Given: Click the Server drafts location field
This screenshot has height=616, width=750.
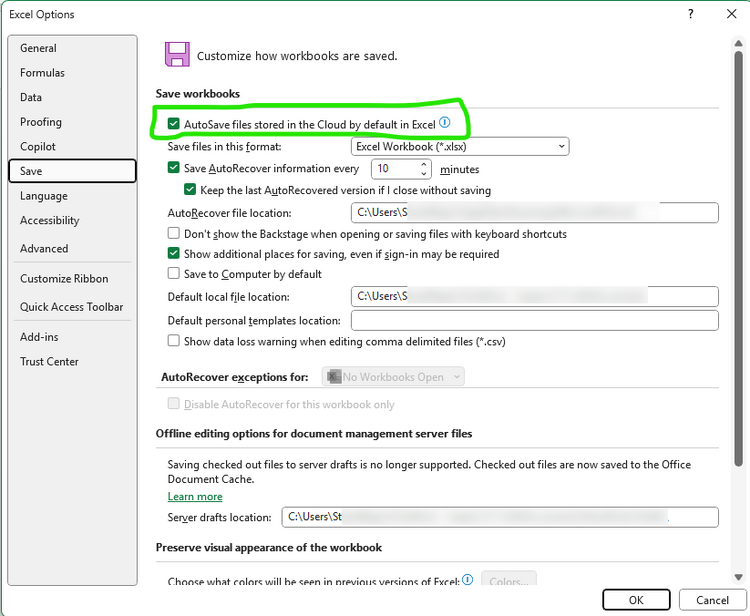Looking at the screenshot, I should [500, 517].
